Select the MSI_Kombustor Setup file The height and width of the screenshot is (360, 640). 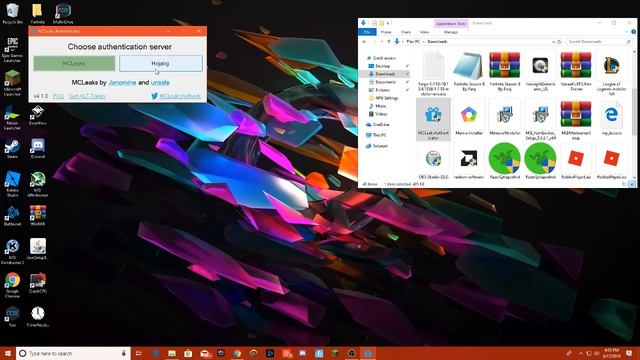tap(540, 119)
